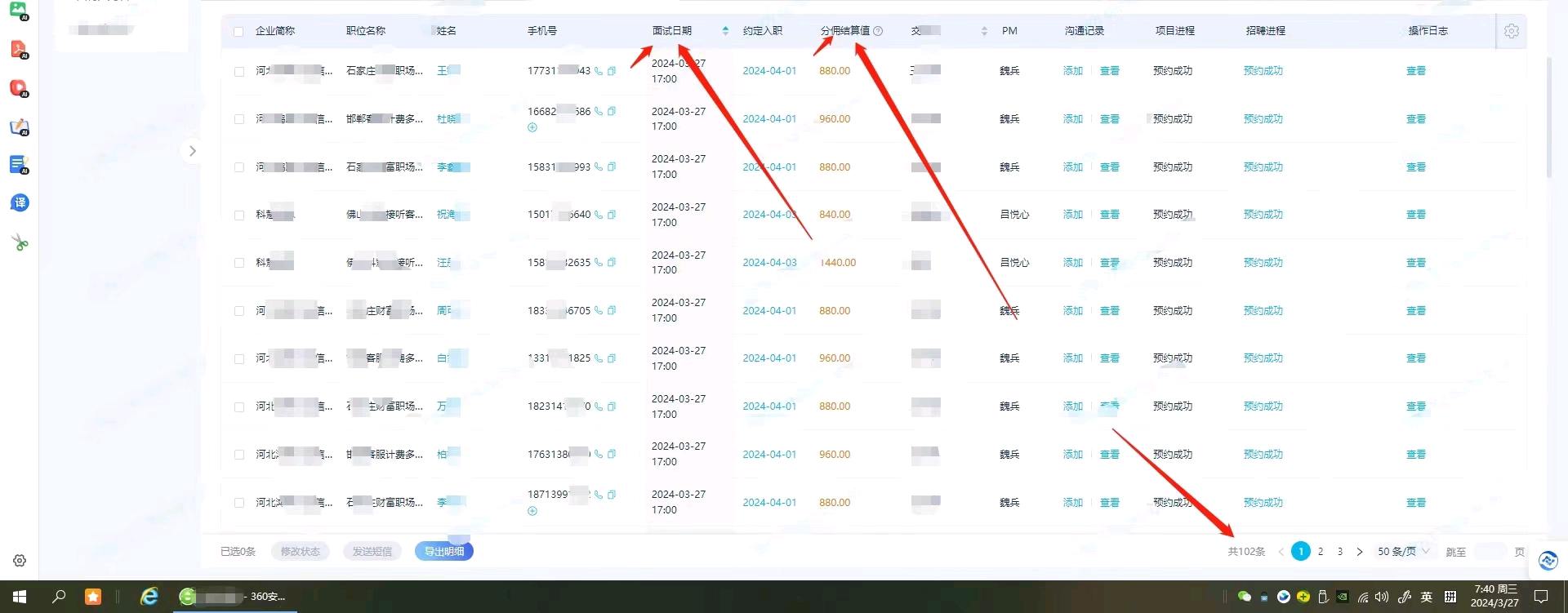Tick checkbox for row with phone 17731
This screenshot has height=613, width=1568.
coord(239,72)
